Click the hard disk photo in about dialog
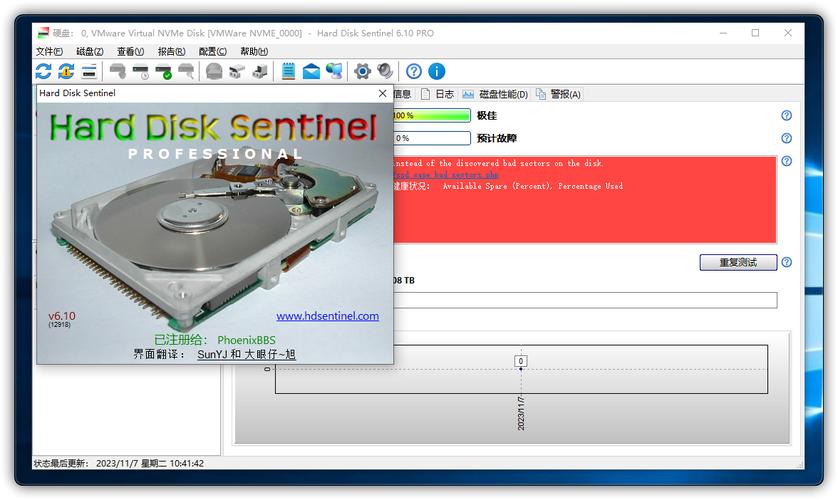The image size is (838, 500). [x=214, y=240]
